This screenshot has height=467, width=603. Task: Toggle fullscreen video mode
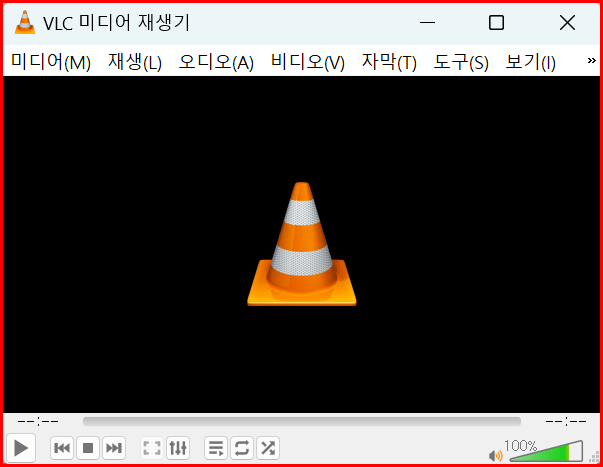point(152,448)
